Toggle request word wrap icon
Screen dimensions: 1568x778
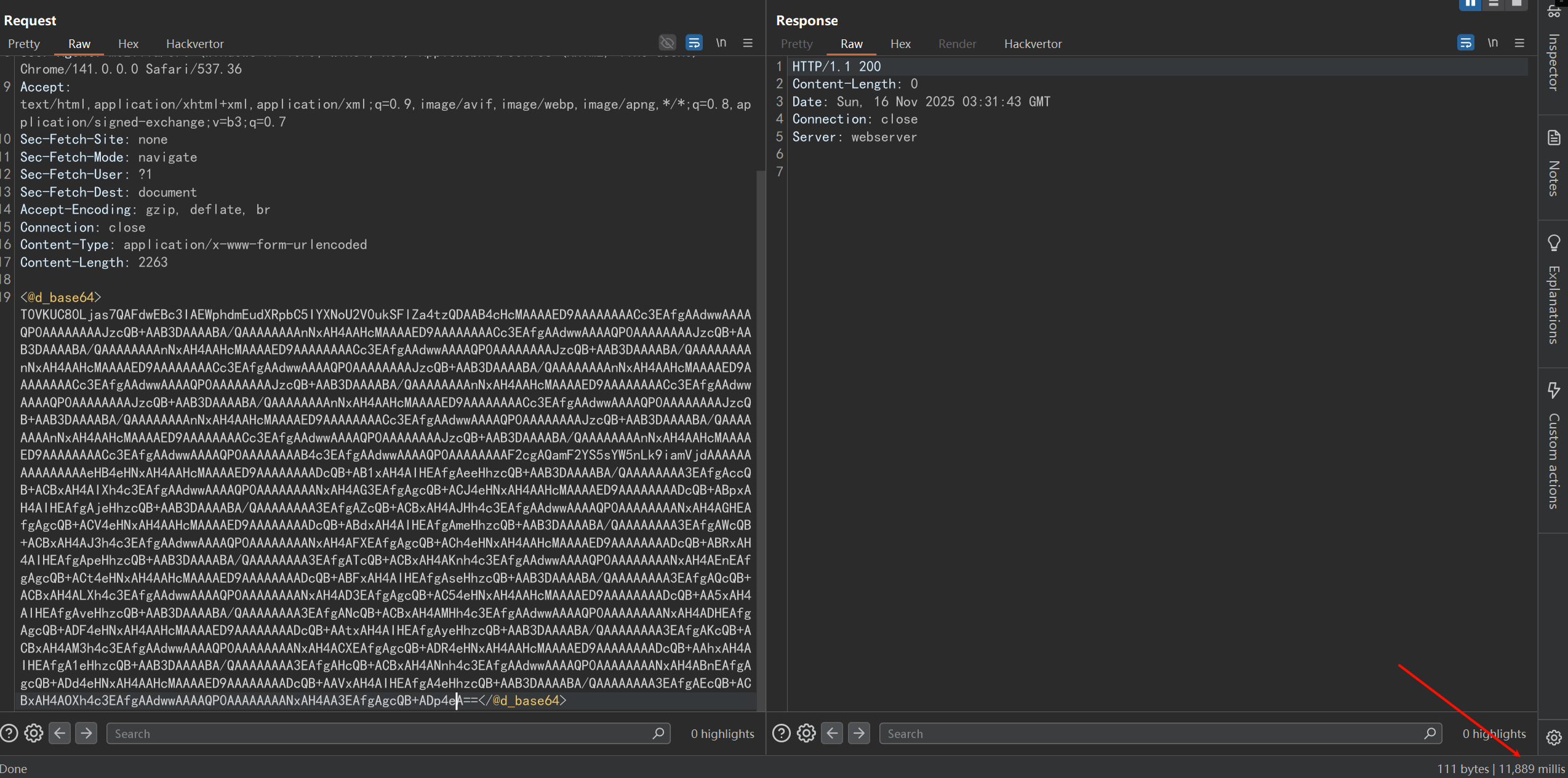[x=694, y=42]
